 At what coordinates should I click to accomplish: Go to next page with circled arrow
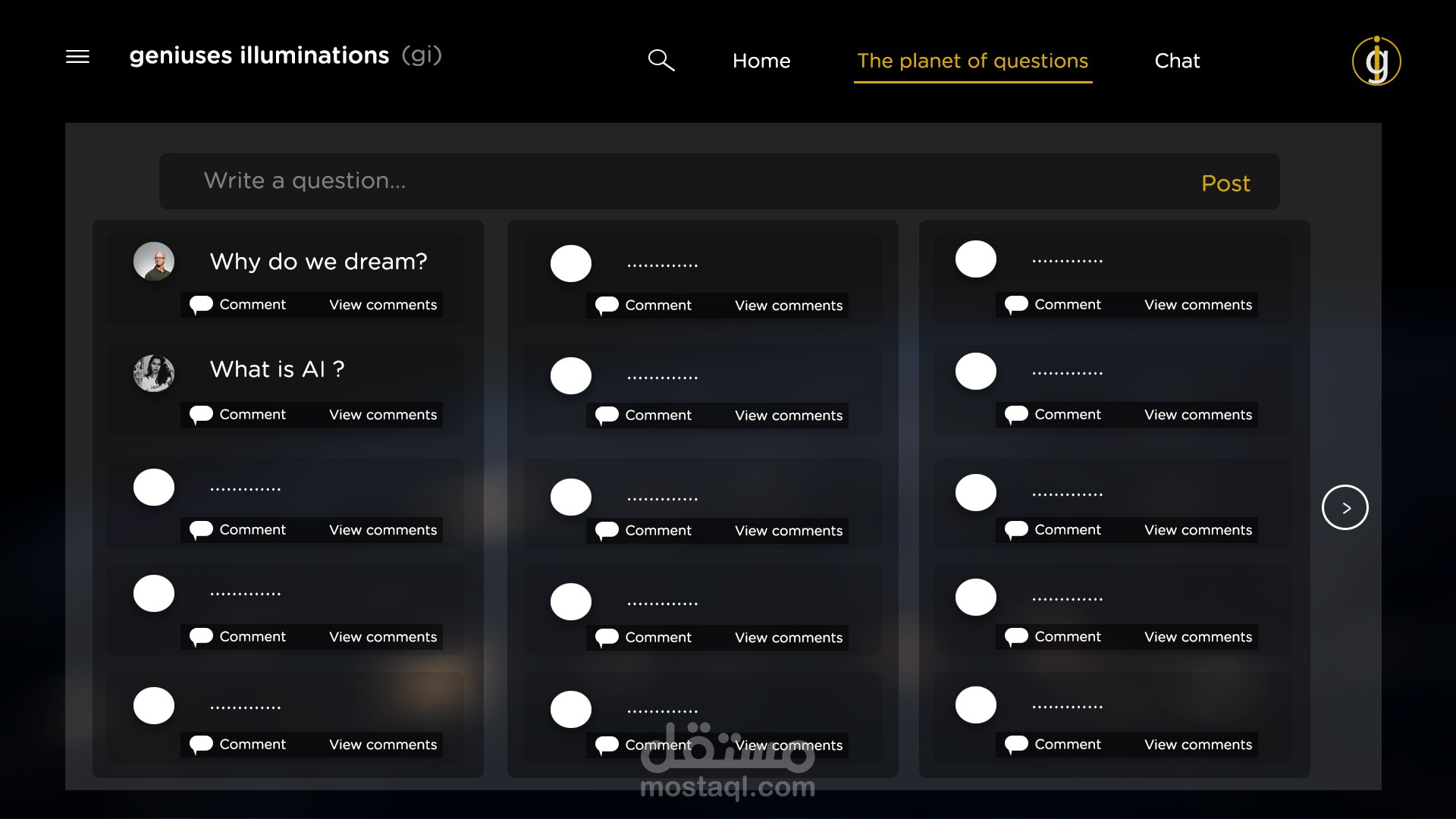1345,507
